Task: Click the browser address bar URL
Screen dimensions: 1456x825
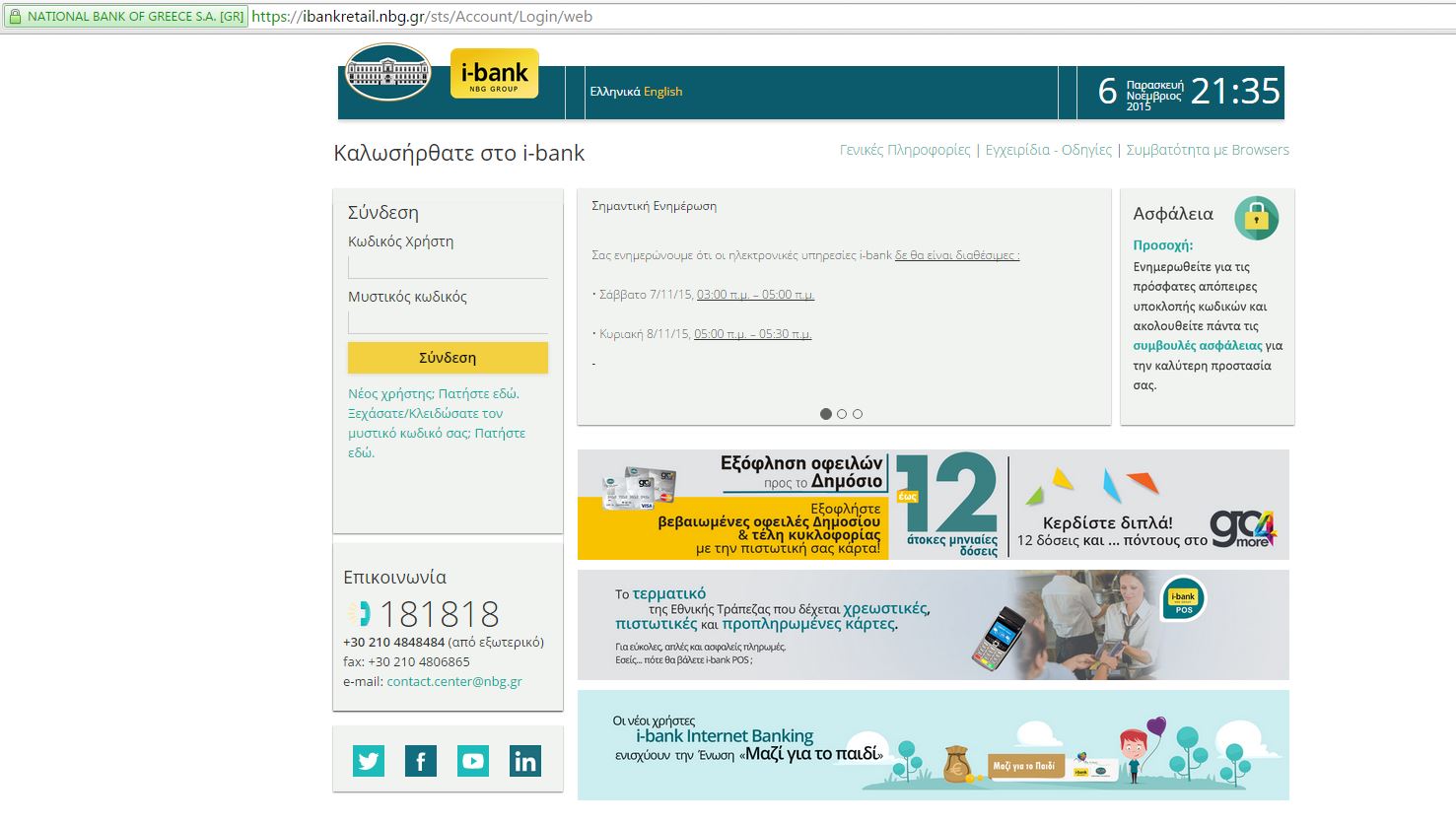Action: [x=422, y=17]
